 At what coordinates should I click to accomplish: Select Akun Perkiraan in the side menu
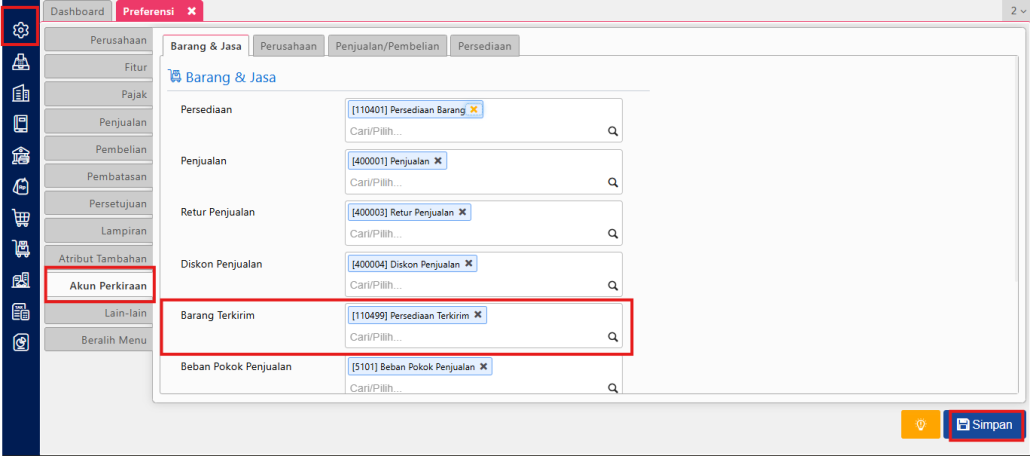click(x=100, y=286)
